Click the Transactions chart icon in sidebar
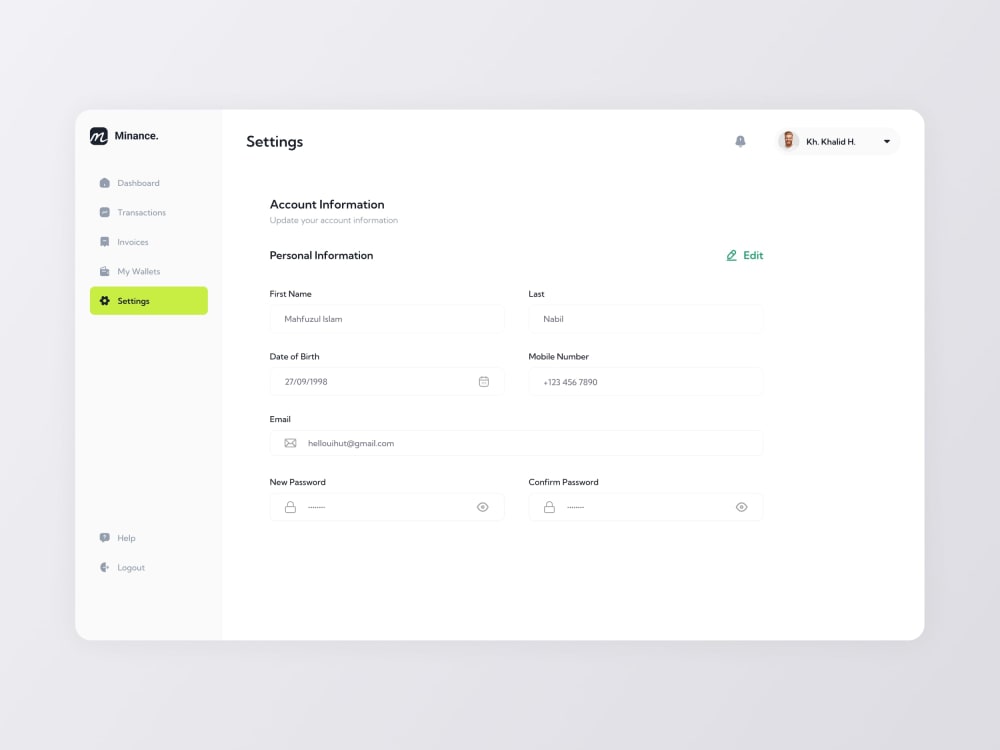This screenshot has height=750, width=1000. (105, 212)
